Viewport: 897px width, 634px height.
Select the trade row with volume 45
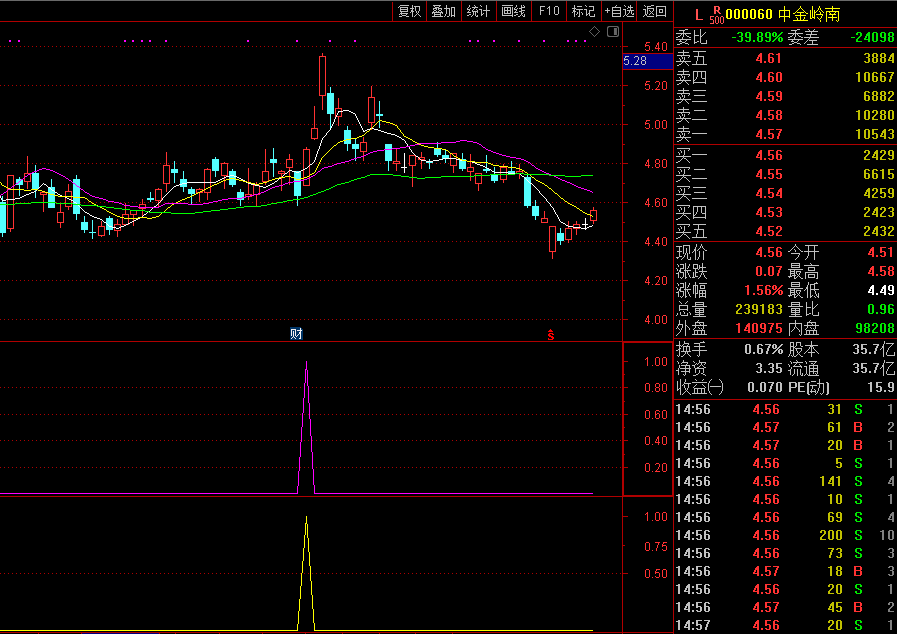[x=785, y=607]
